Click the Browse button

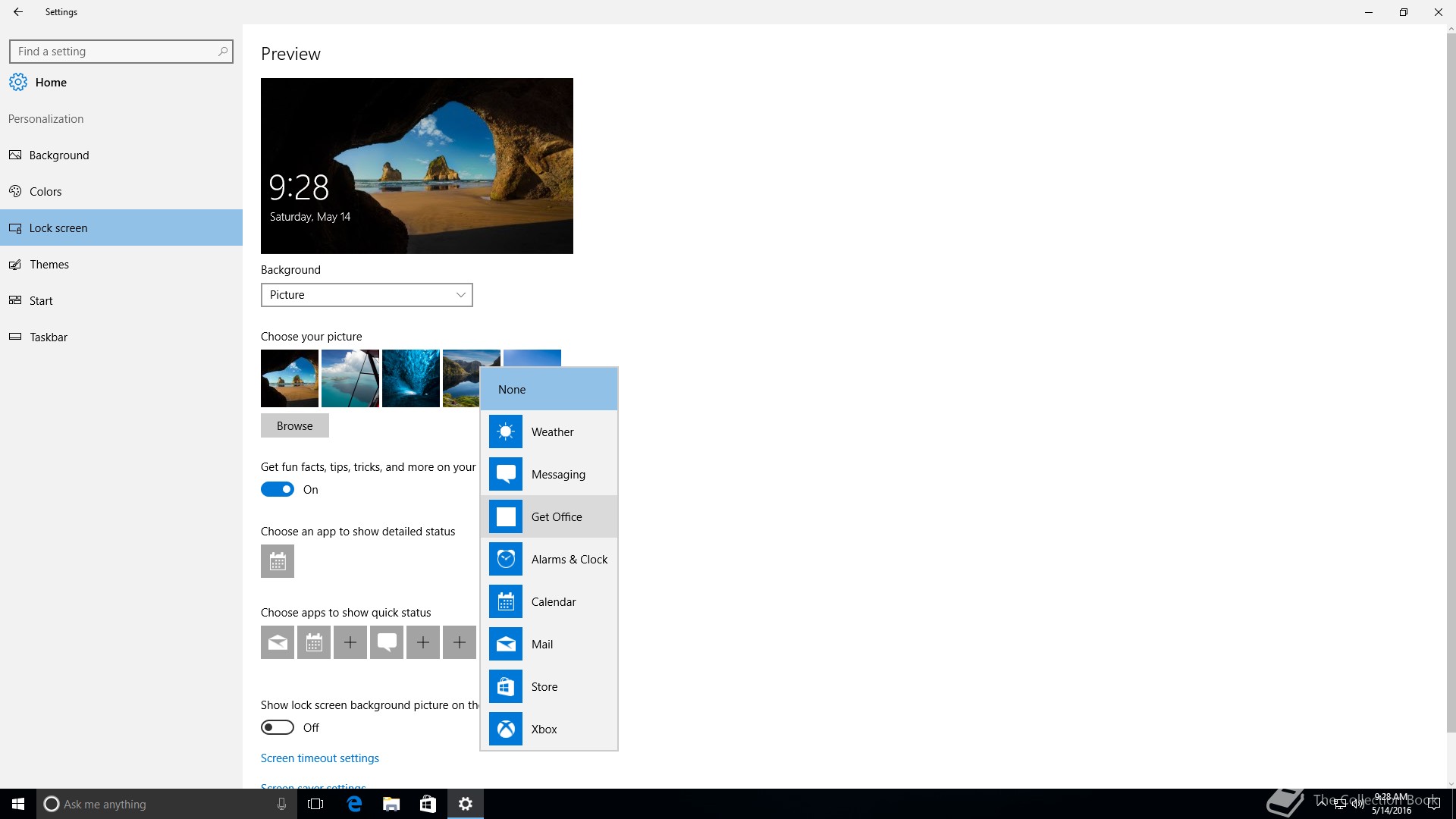point(295,425)
